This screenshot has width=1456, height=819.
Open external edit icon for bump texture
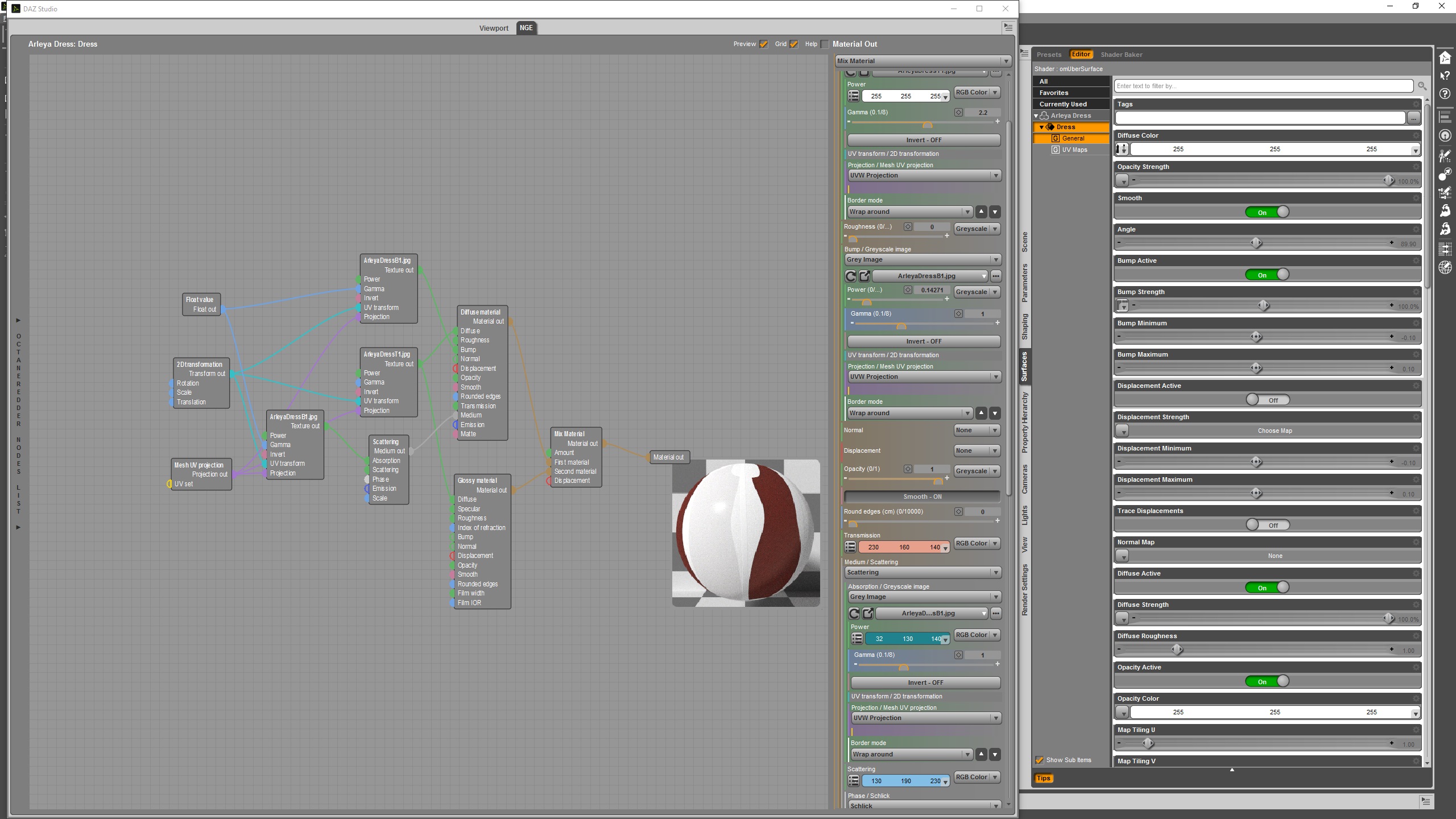pyautogui.click(x=864, y=276)
